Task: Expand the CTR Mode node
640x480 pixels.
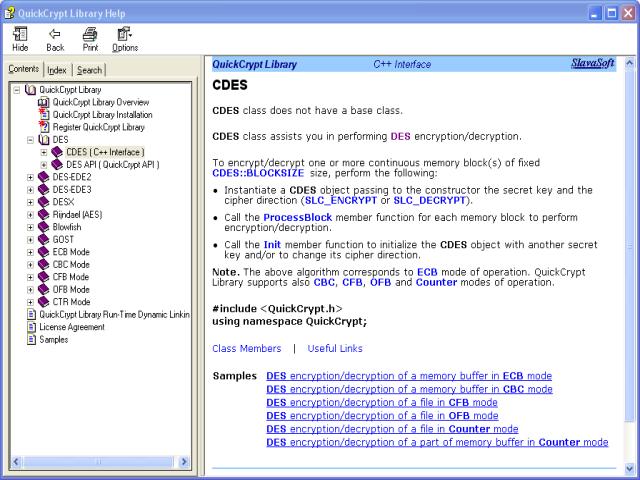Action: [30, 302]
